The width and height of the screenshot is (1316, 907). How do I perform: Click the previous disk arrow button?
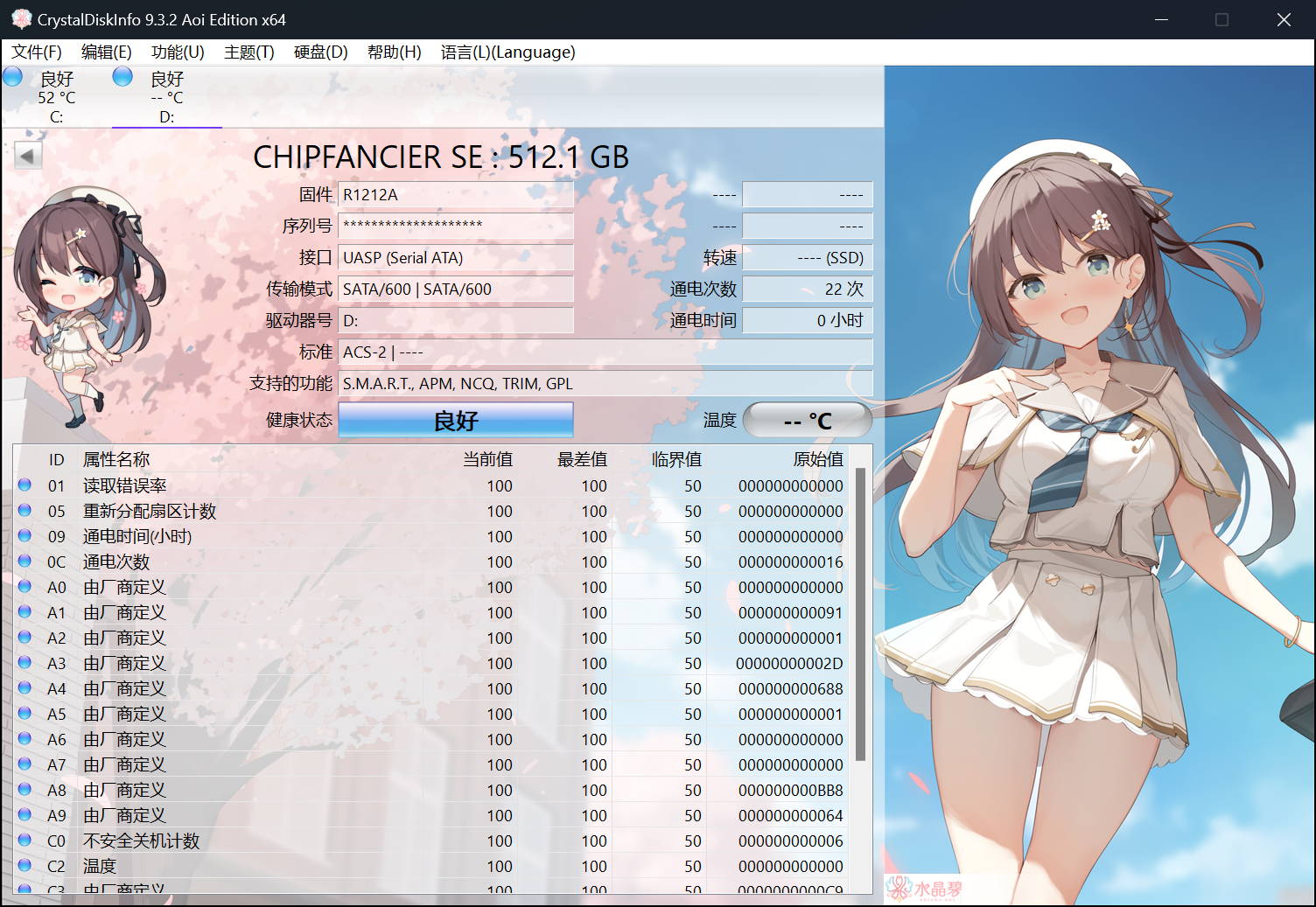click(x=27, y=156)
